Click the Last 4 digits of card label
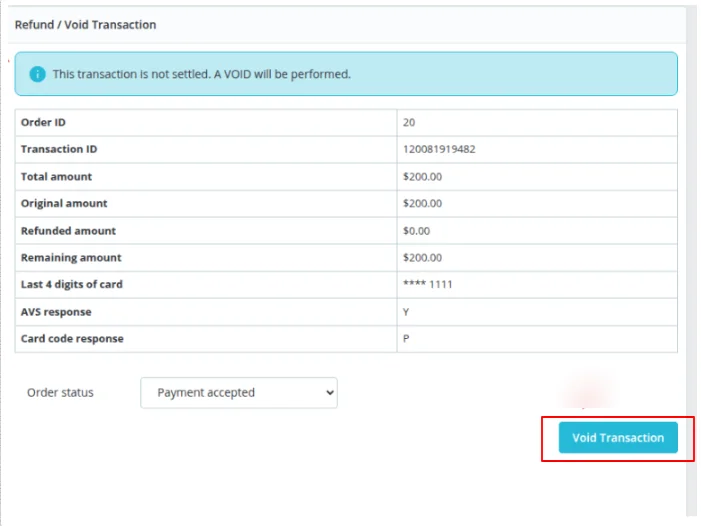This screenshot has height=526, width=701. 72,284
